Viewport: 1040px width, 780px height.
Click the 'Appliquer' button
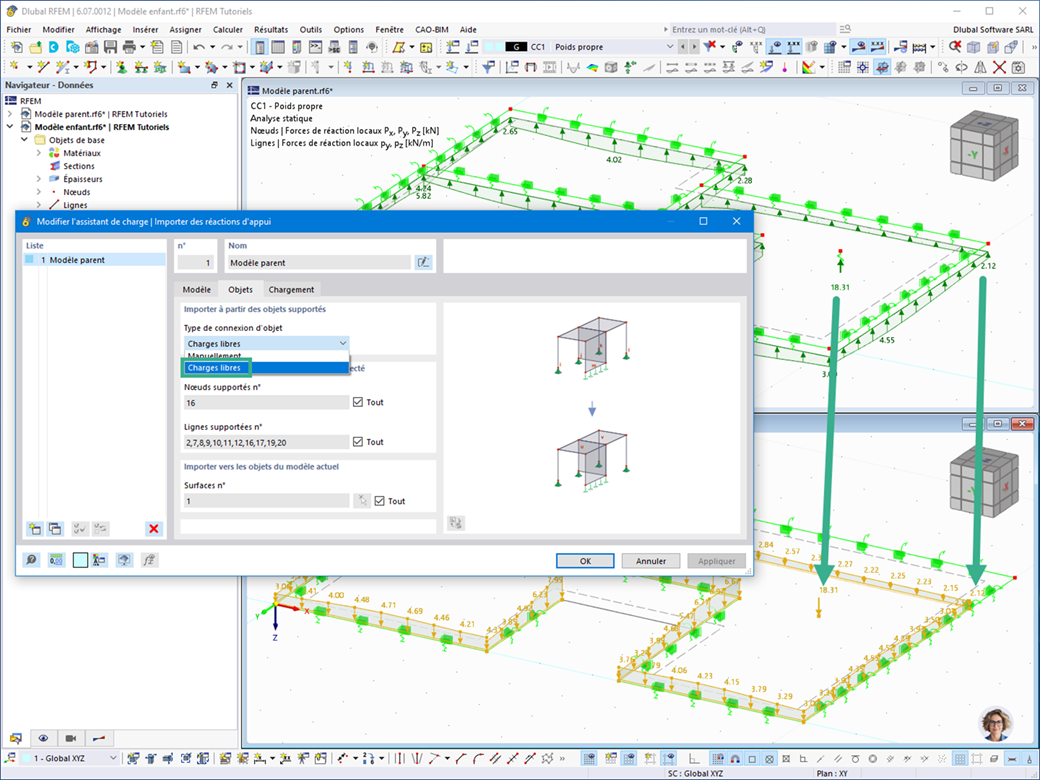[716, 561]
